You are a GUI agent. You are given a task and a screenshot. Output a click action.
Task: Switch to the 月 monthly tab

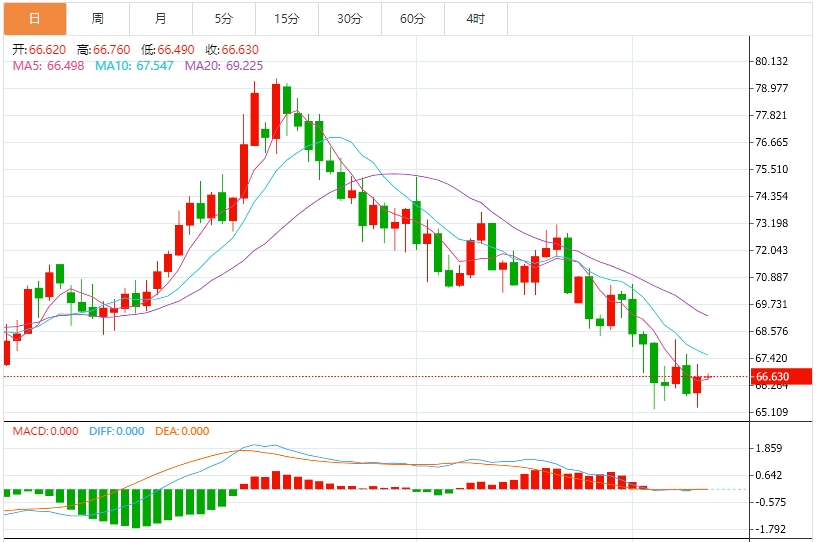click(161, 19)
